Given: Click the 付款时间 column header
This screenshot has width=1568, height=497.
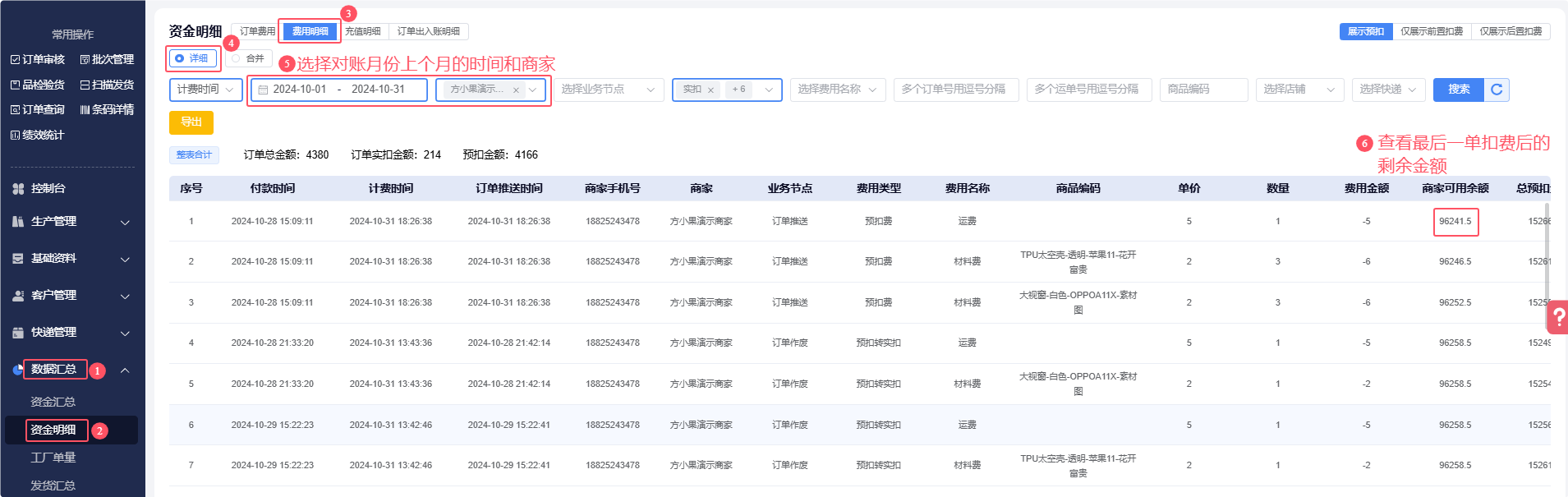Looking at the screenshot, I should (273, 188).
